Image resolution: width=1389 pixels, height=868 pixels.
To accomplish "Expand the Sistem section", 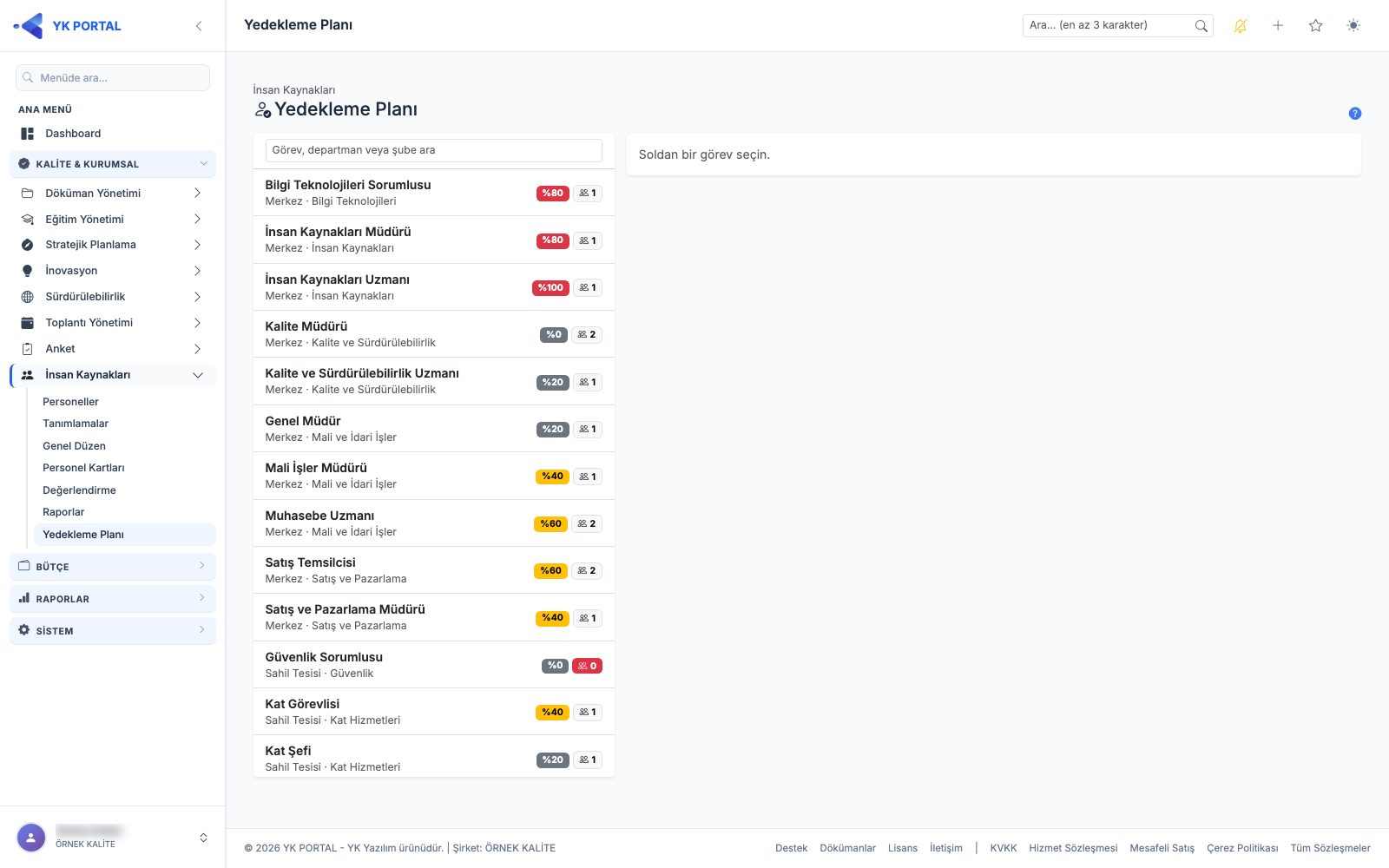I will pyautogui.click(x=113, y=631).
